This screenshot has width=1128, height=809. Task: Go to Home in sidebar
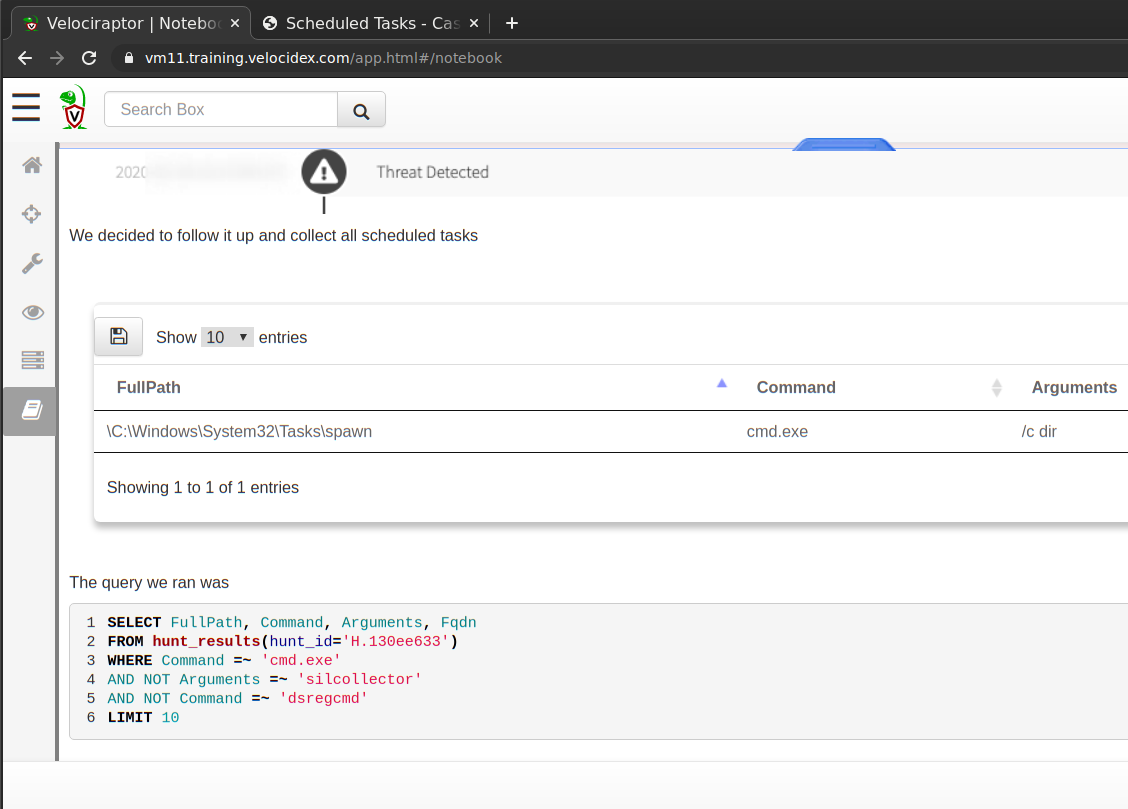32,165
